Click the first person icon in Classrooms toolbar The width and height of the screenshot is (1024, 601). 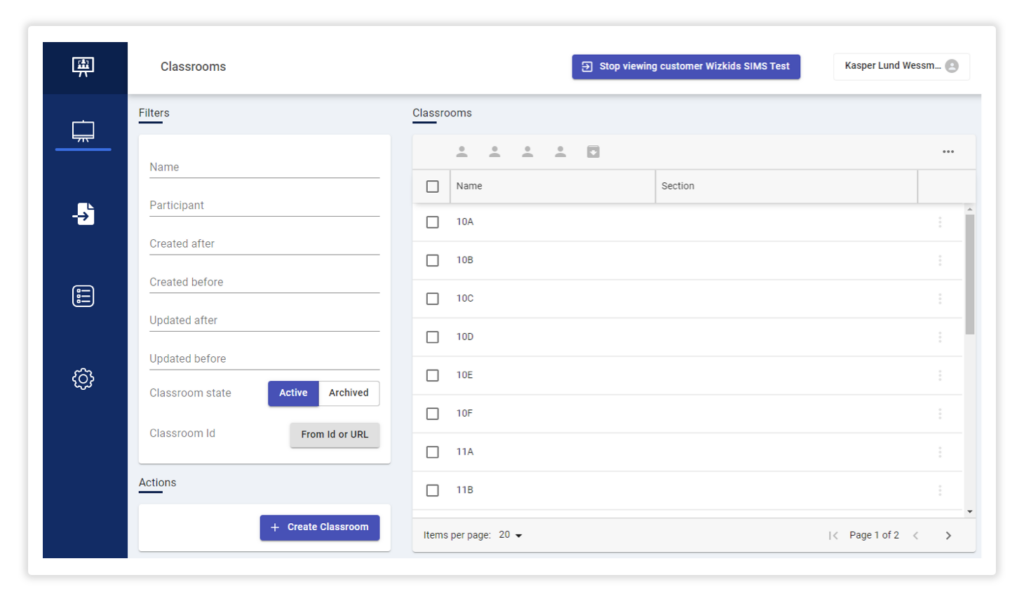(x=462, y=152)
